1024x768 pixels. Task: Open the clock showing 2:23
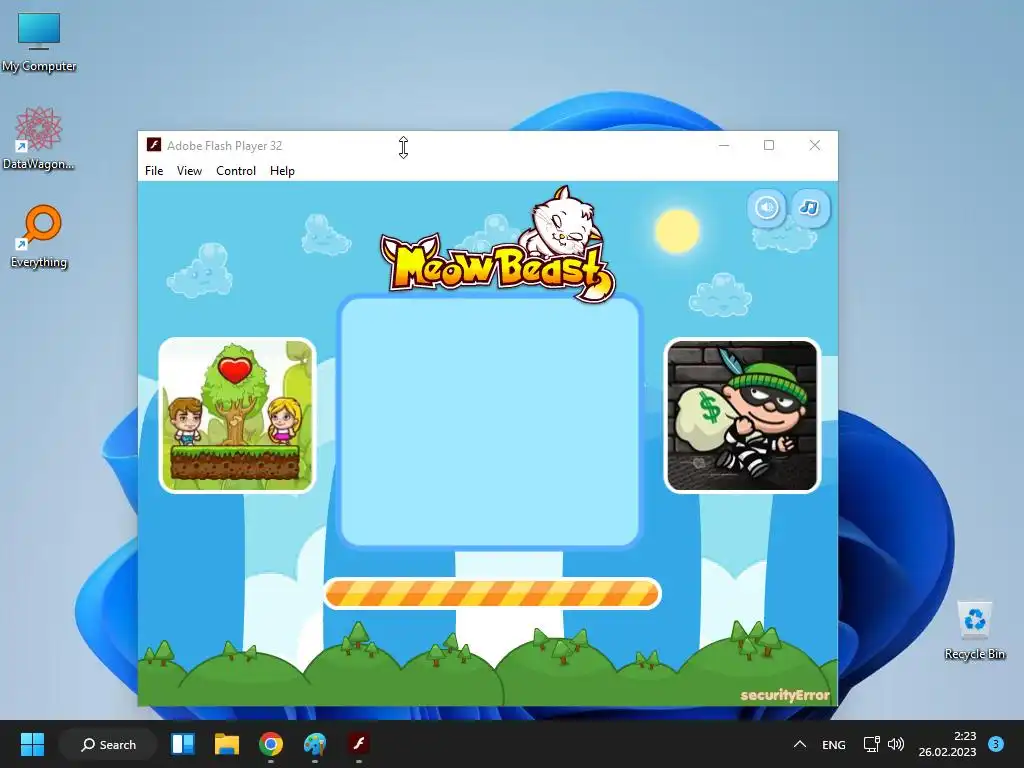click(947, 744)
